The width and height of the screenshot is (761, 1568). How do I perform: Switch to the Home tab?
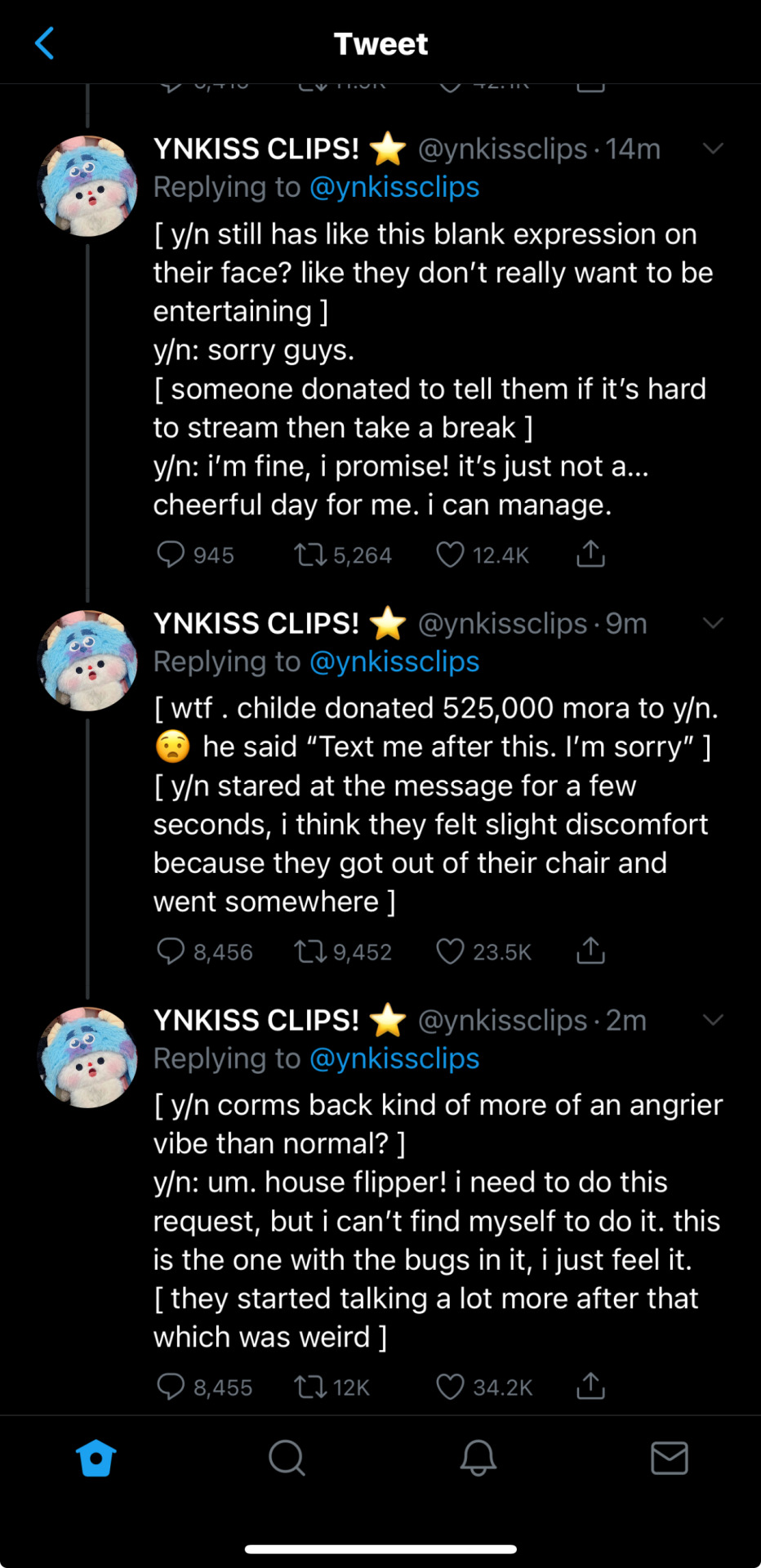pos(96,1458)
